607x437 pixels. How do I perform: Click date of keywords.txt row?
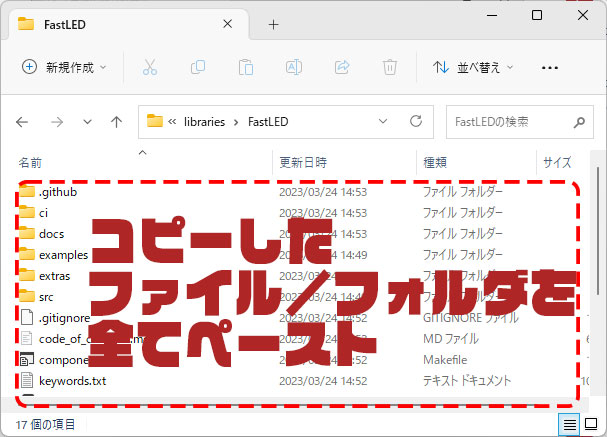323,381
